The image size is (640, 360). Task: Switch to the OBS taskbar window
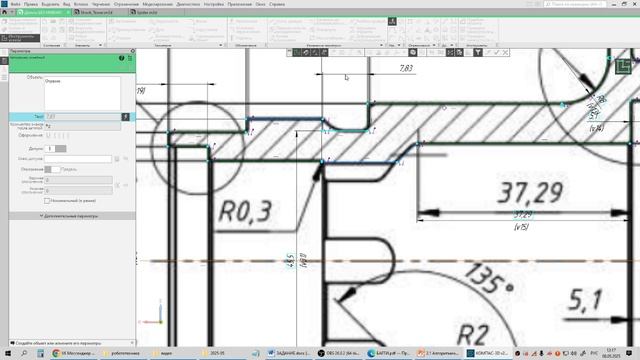[x=340, y=353]
